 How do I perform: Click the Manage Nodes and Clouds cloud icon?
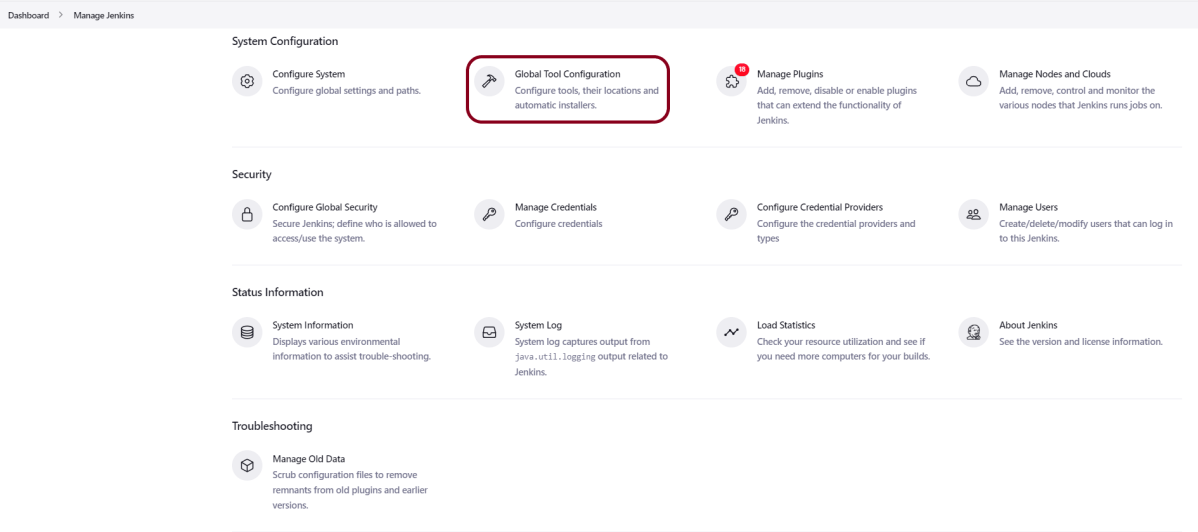973,82
